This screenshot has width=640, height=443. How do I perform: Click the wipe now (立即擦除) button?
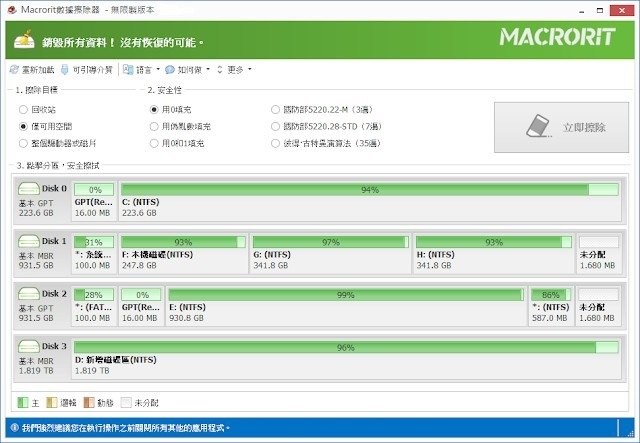tap(561, 127)
